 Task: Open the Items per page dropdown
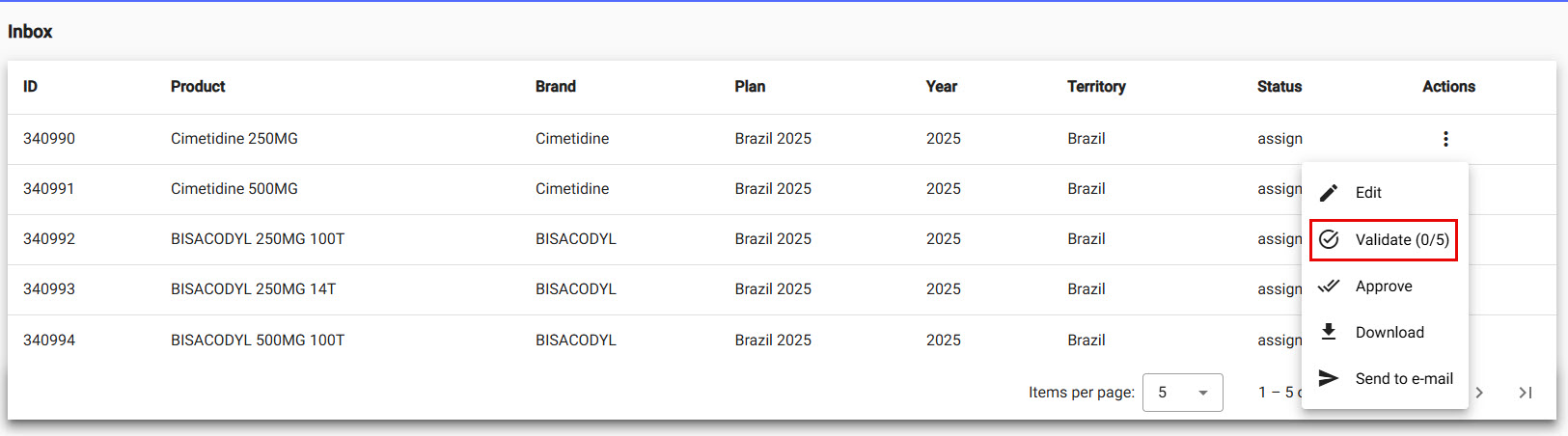pyautogui.click(x=1182, y=393)
